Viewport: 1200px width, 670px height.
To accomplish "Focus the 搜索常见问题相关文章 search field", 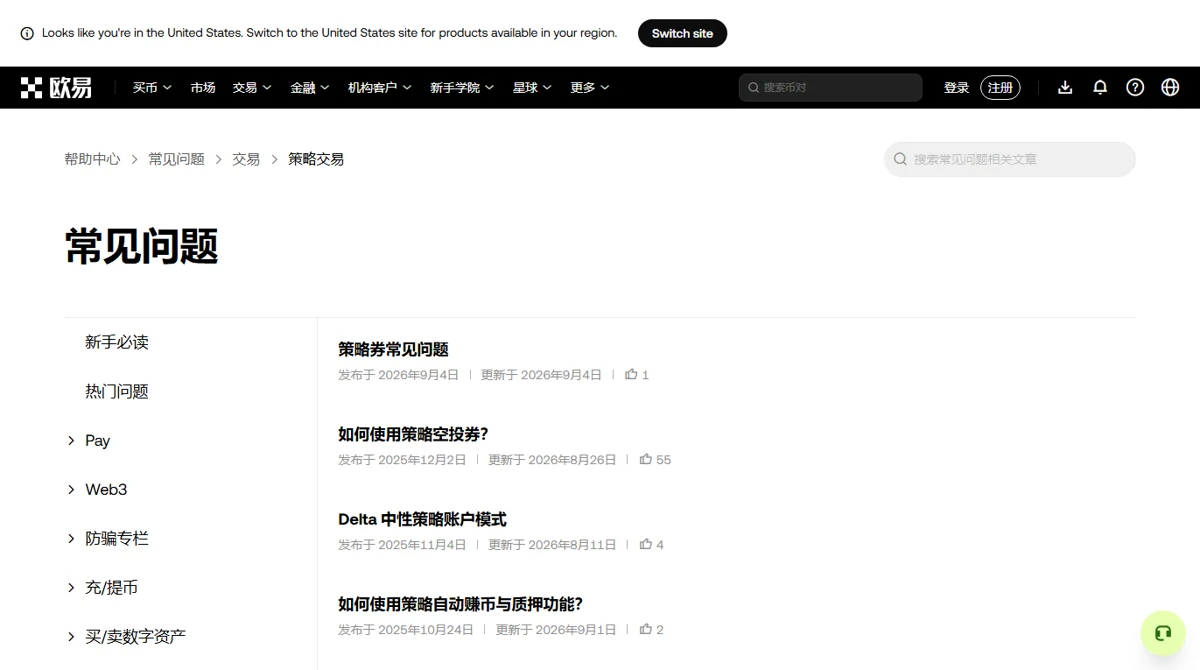I will click(x=1010, y=159).
